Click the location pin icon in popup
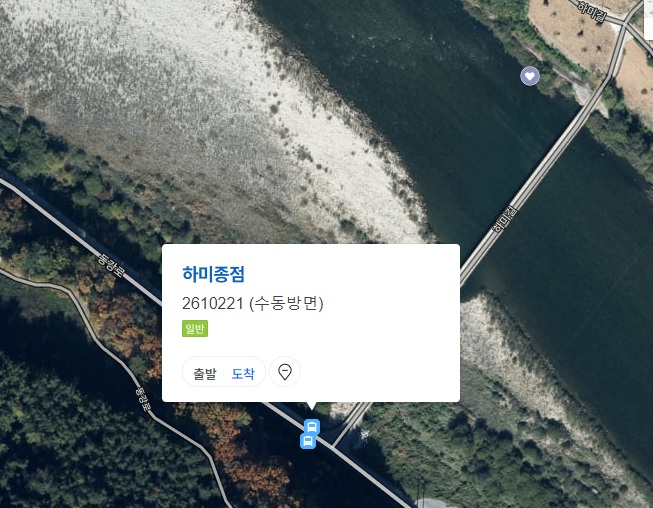The height and width of the screenshot is (508, 653). coord(285,371)
